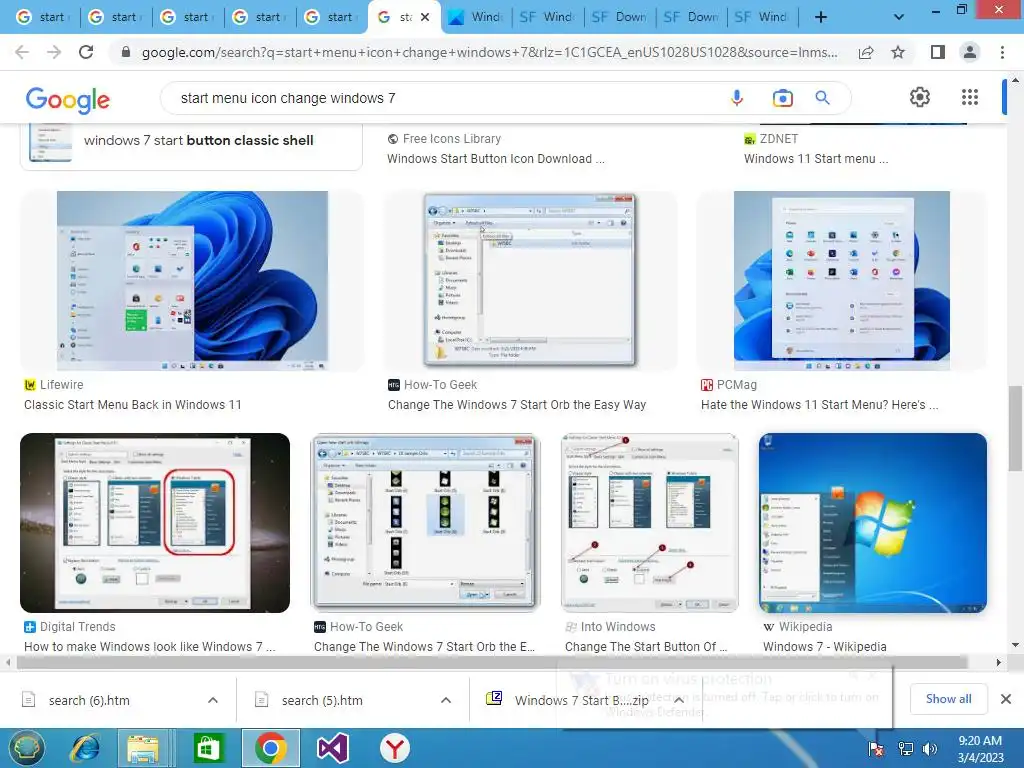Click the Digital Trends Classic Shell thumbnail
1024x768 pixels.
pyautogui.click(x=155, y=522)
